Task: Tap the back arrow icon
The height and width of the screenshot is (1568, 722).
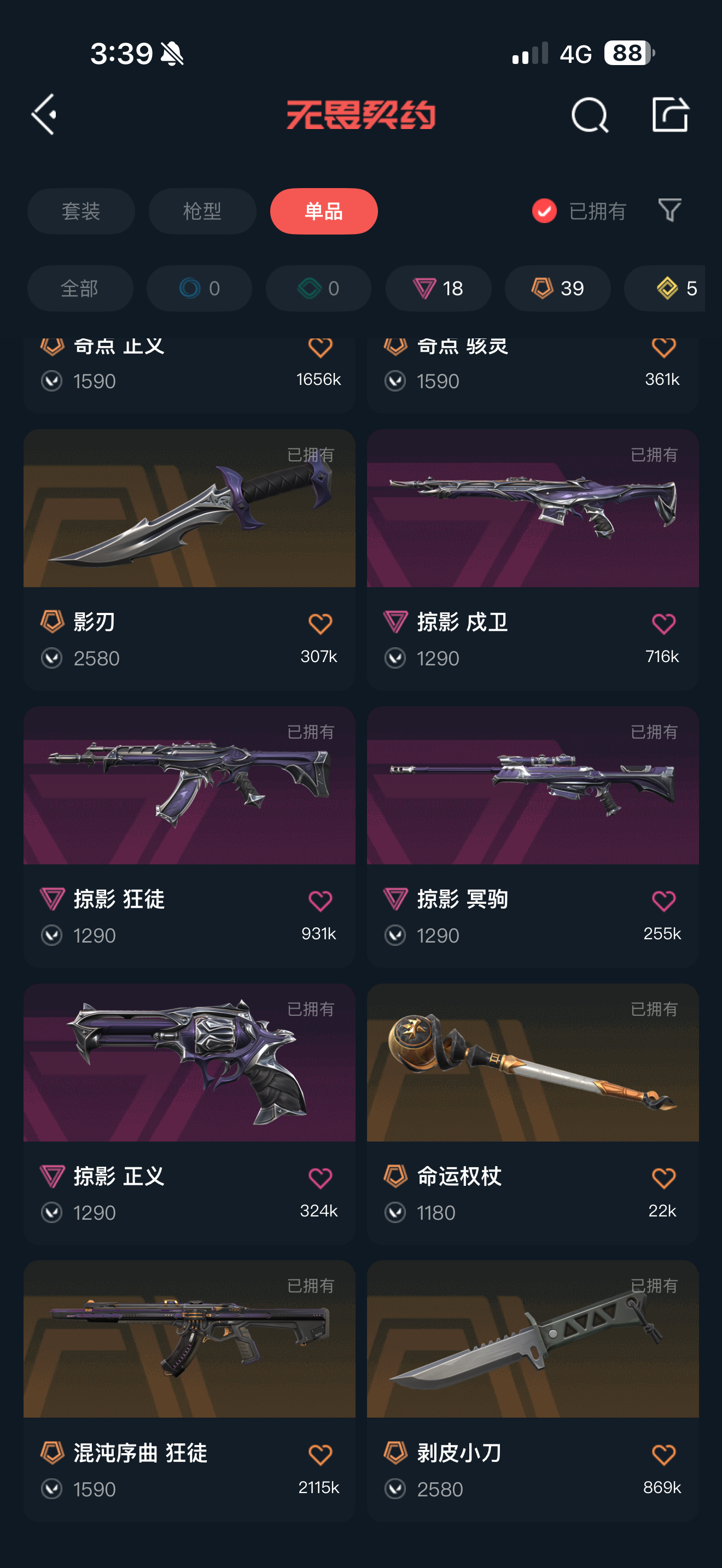Action: 44,114
